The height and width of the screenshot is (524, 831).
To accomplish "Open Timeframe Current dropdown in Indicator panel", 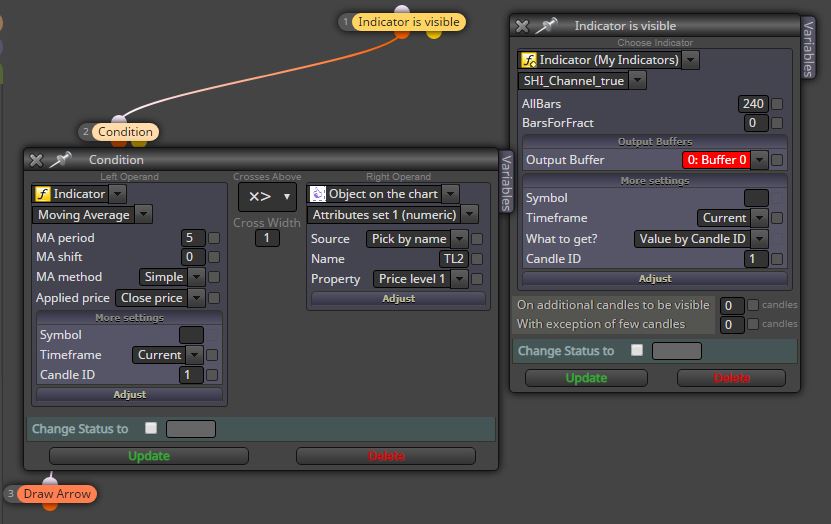I will [759, 218].
